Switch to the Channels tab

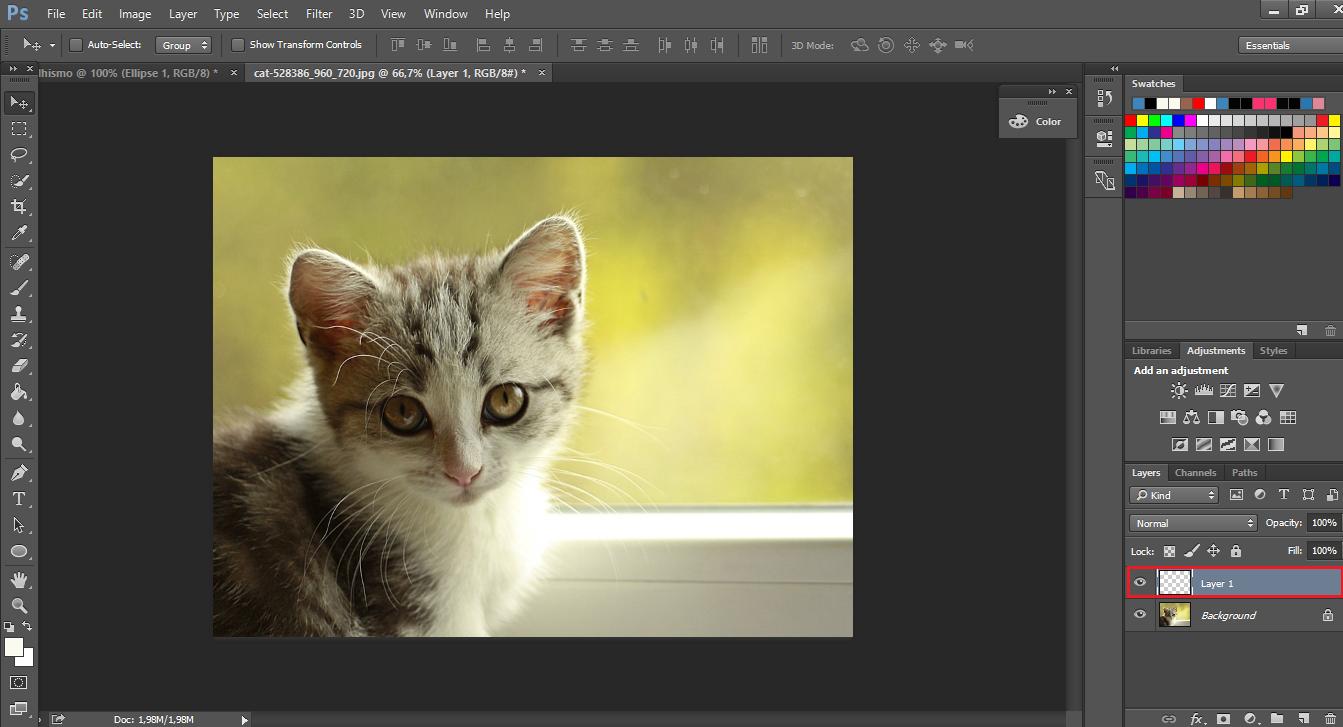(x=1195, y=473)
